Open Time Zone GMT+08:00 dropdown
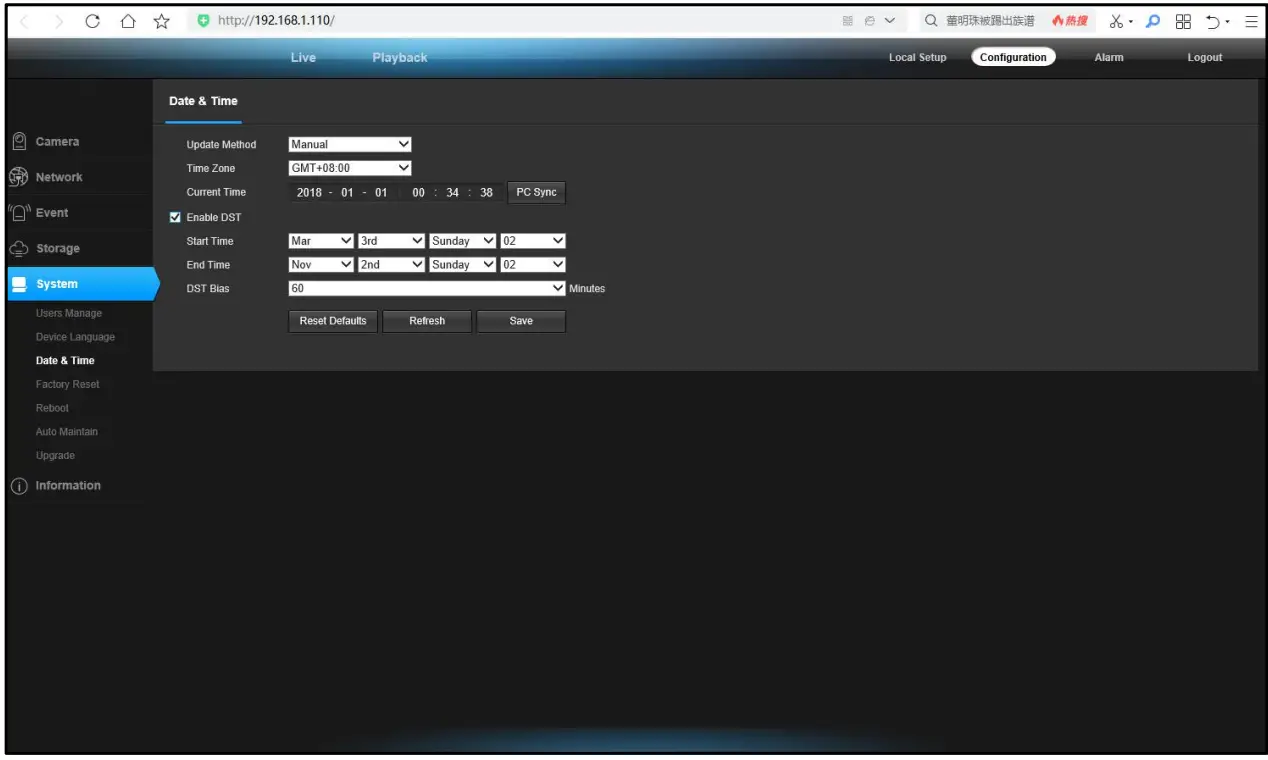 [350, 168]
